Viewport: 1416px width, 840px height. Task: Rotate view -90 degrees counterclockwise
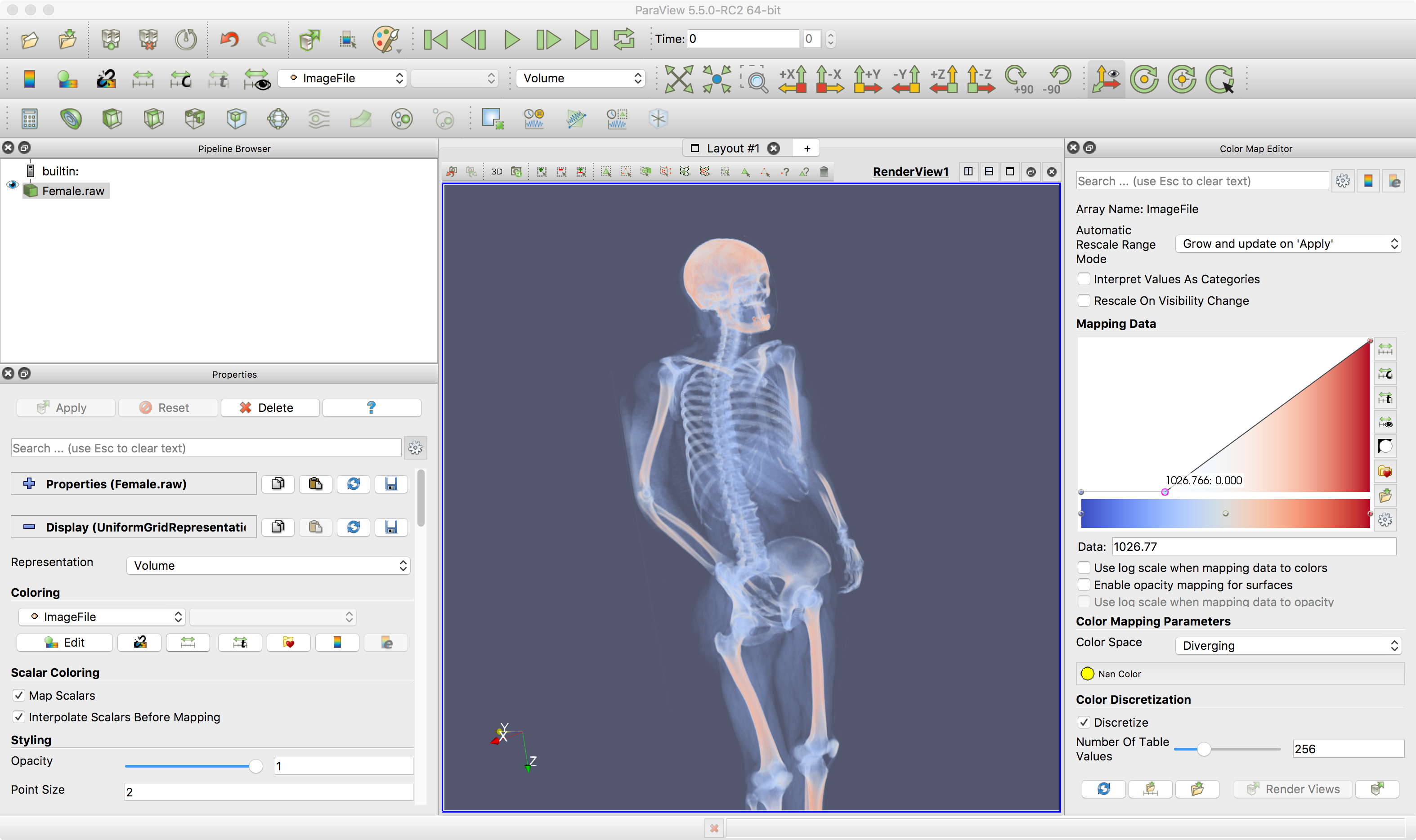tap(1057, 79)
